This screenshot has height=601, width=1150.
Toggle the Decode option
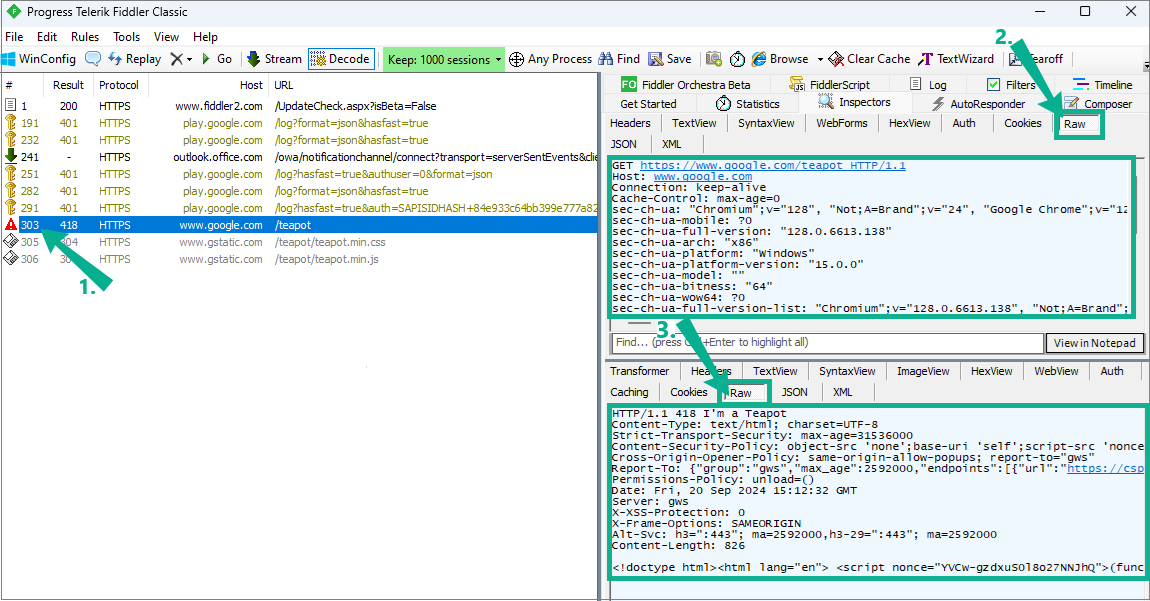point(341,59)
